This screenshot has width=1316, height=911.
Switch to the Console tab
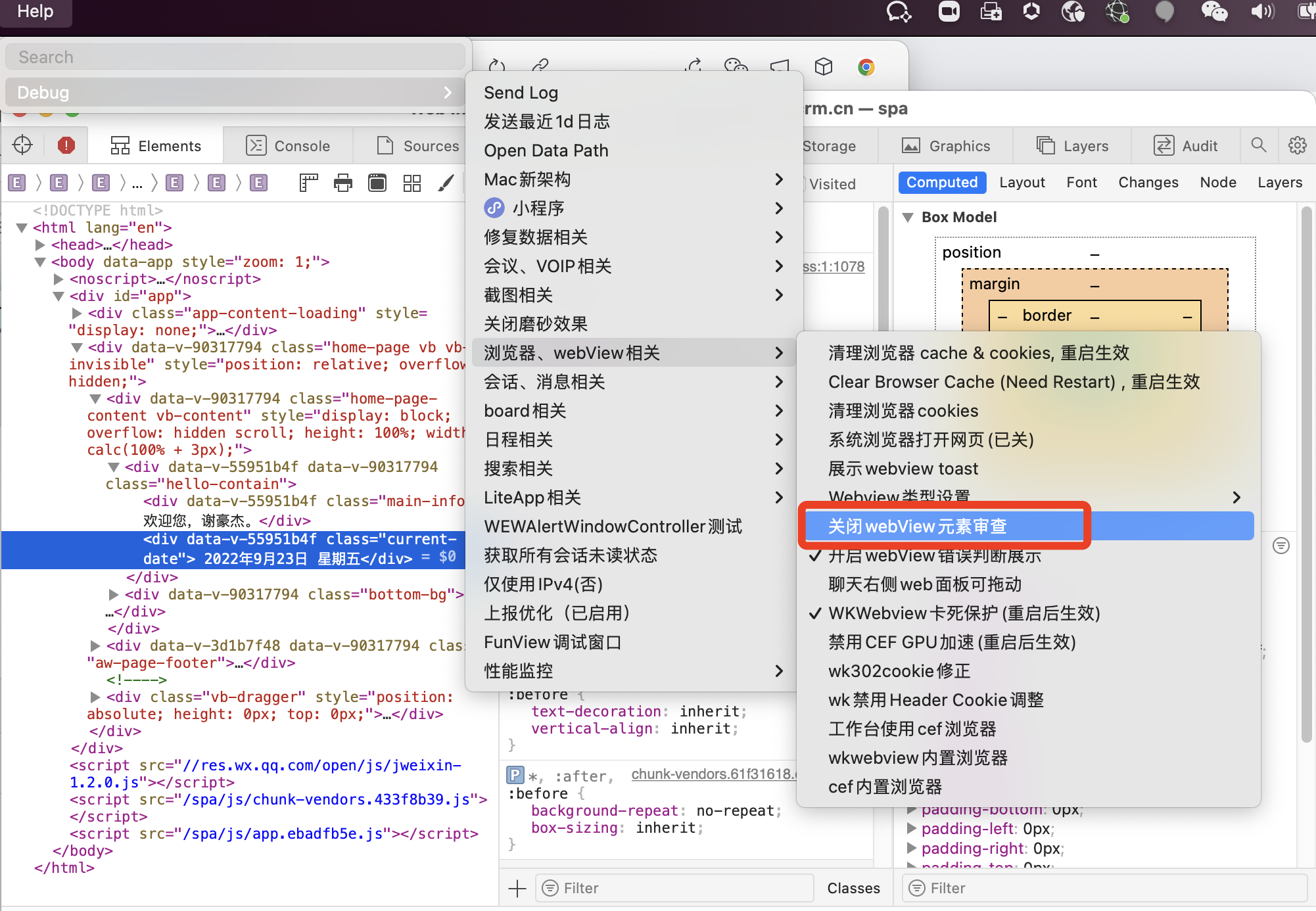click(288, 146)
